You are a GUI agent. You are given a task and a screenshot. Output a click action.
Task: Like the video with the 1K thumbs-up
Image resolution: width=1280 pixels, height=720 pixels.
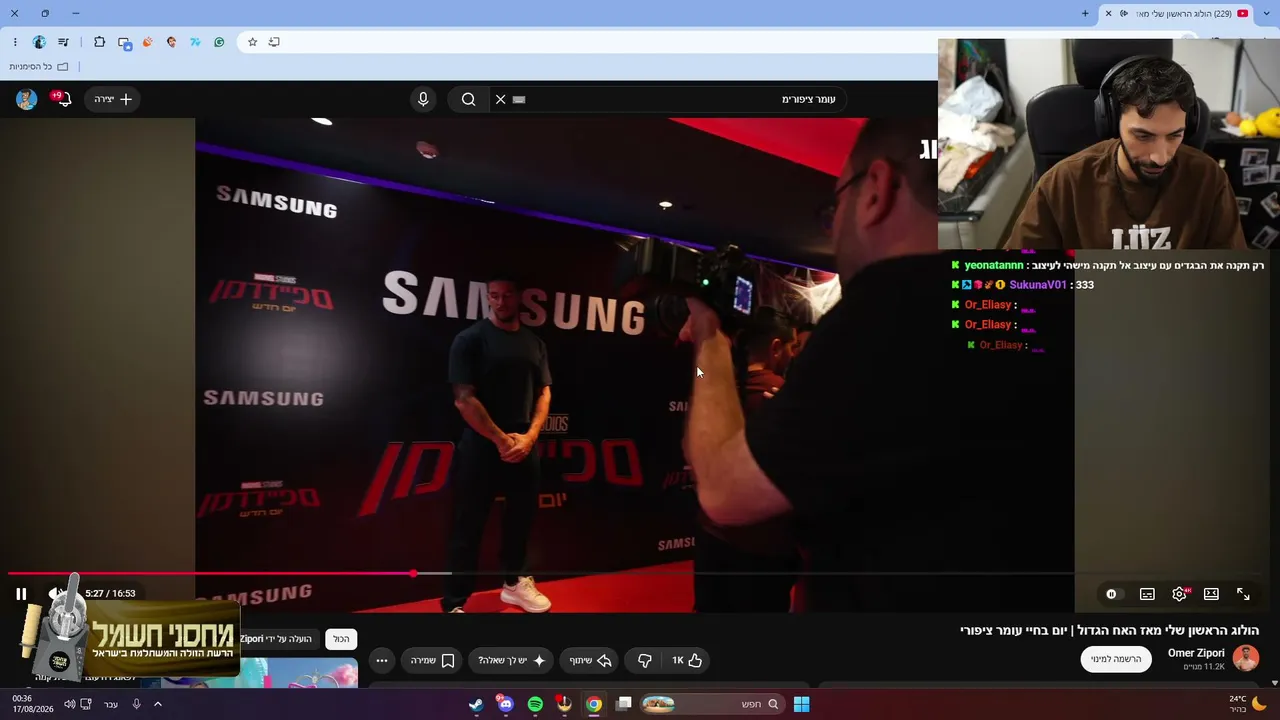click(687, 660)
